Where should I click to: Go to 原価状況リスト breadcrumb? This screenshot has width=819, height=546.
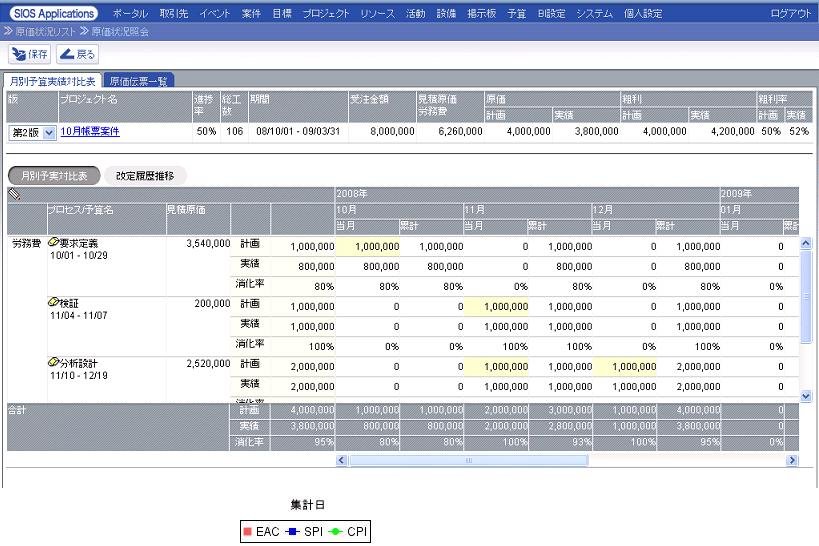coord(45,31)
